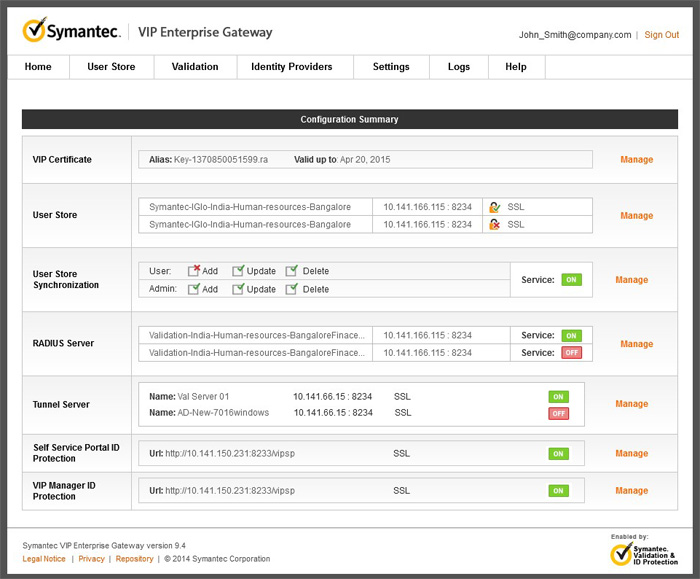Click Val Server 01 tunnel name

pyautogui.click(x=203, y=397)
